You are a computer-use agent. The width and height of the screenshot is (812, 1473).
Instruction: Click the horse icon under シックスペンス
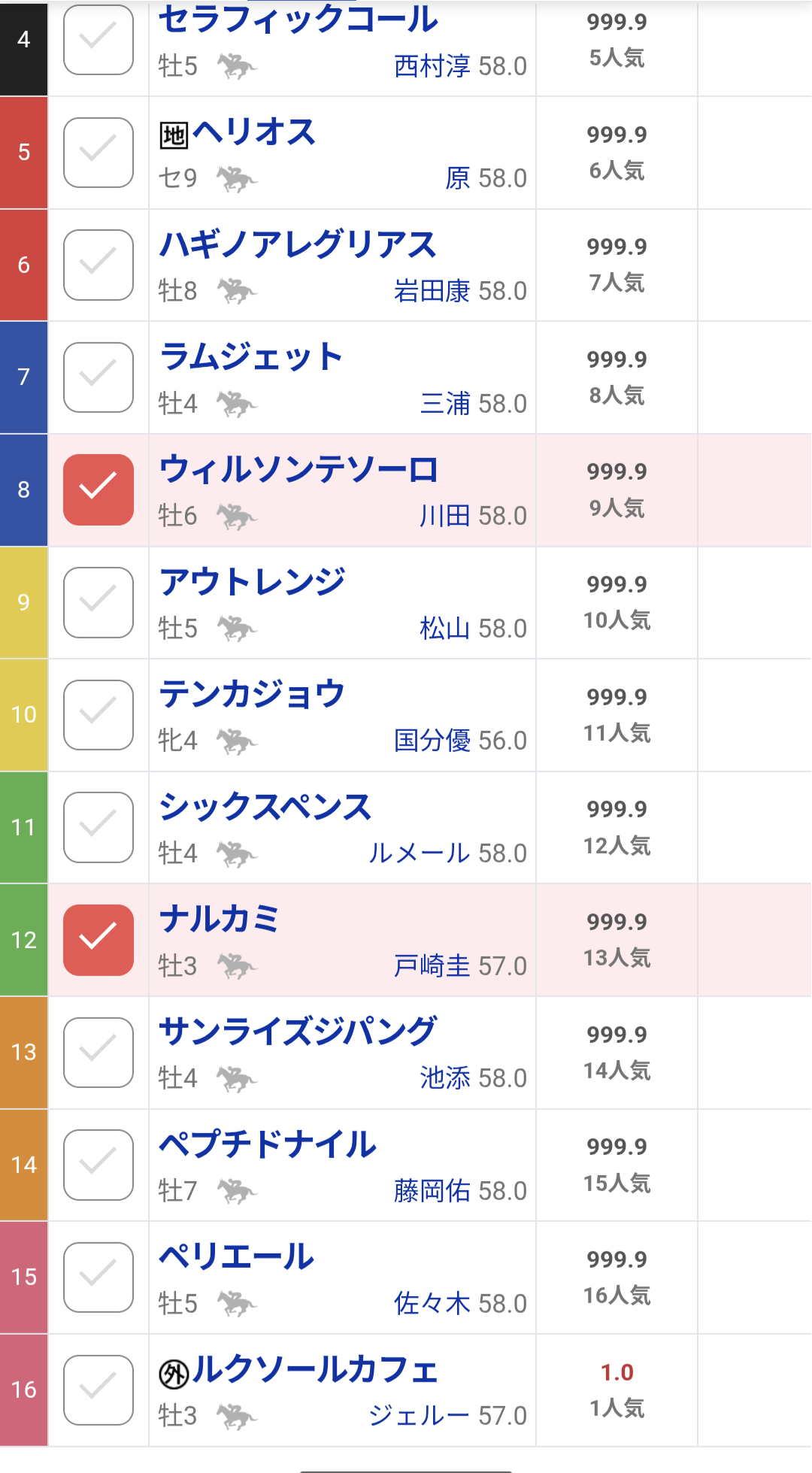[x=237, y=853]
